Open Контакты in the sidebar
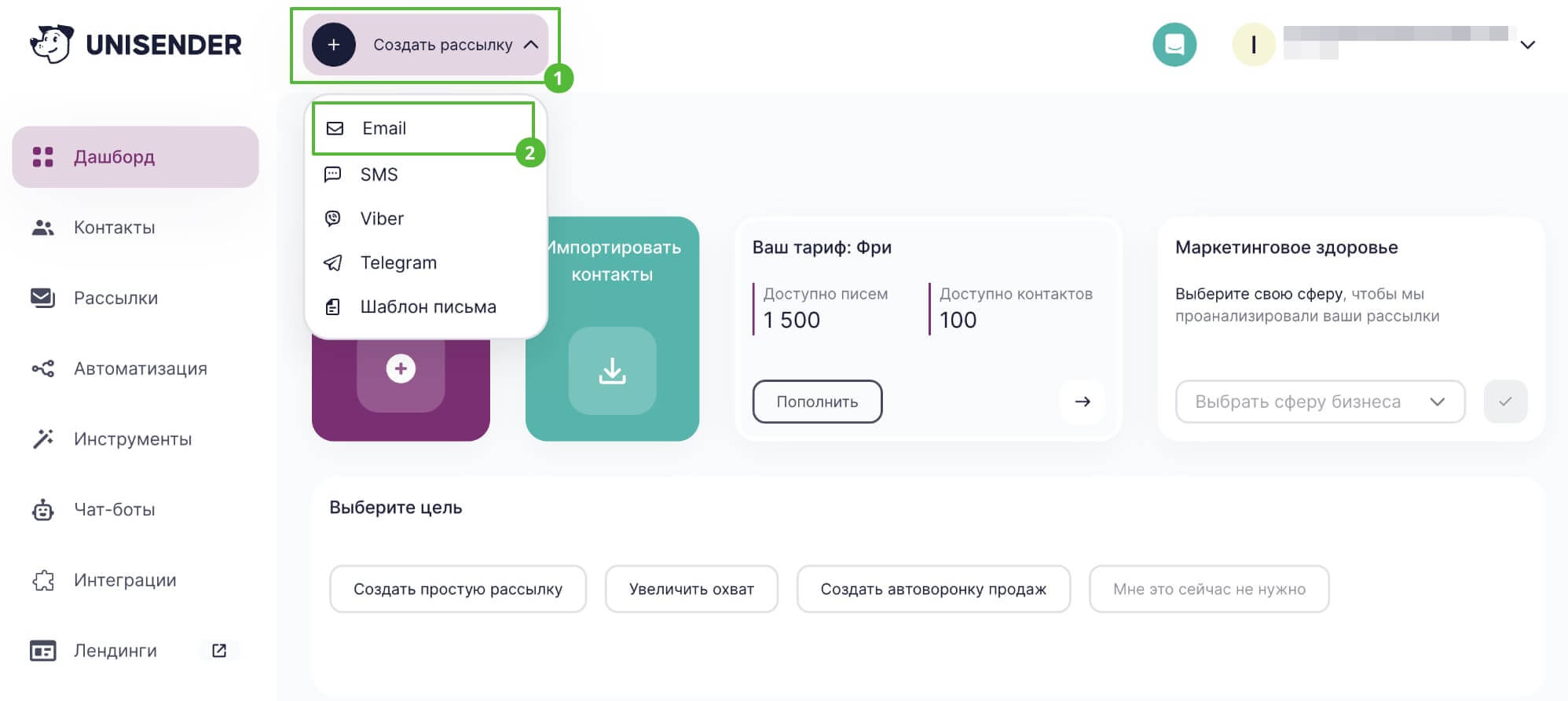The image size is (1568, 701). click(135, 228)
